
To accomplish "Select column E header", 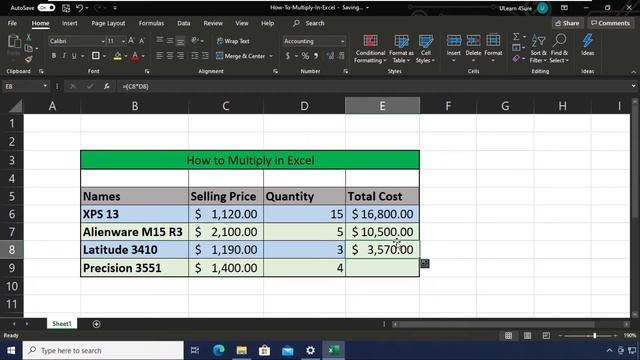I will tap(382, 106).
